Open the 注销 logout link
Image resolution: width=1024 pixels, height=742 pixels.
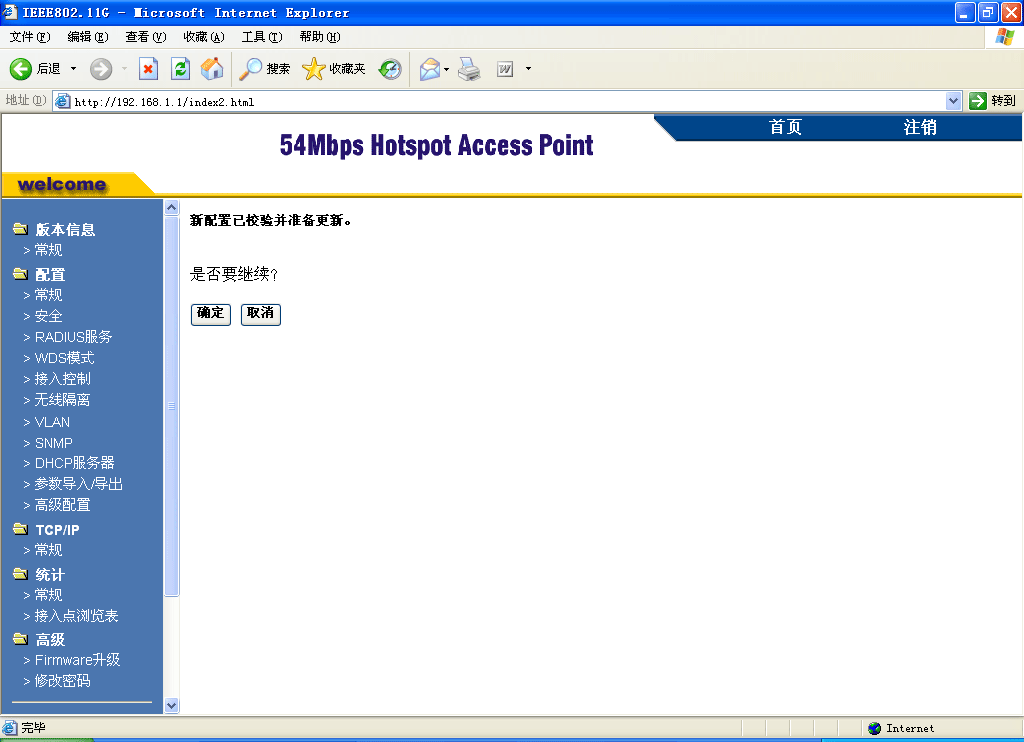(x=920, y=128)
